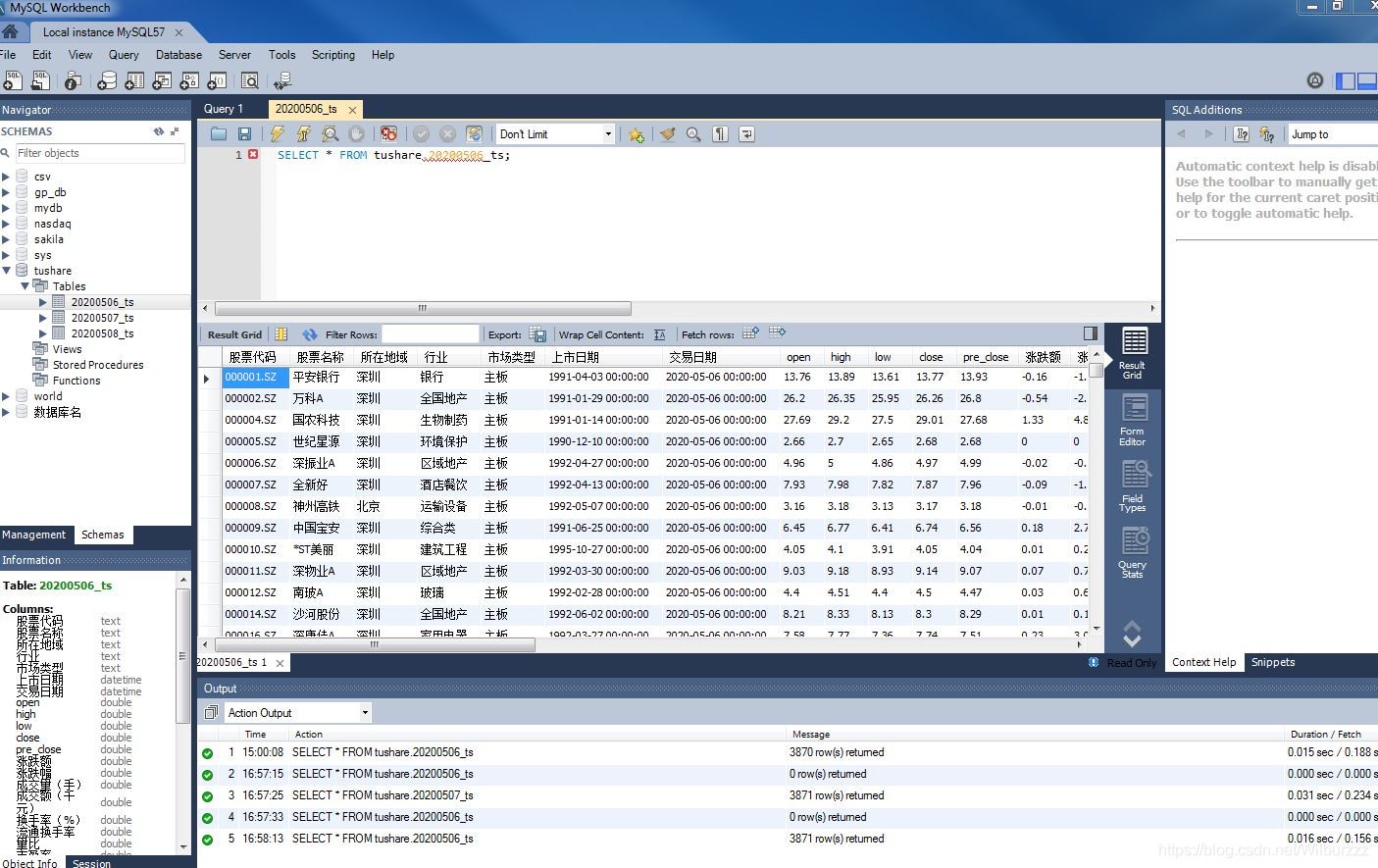
Task: Export recordset to external file
Action: (537, 334)
